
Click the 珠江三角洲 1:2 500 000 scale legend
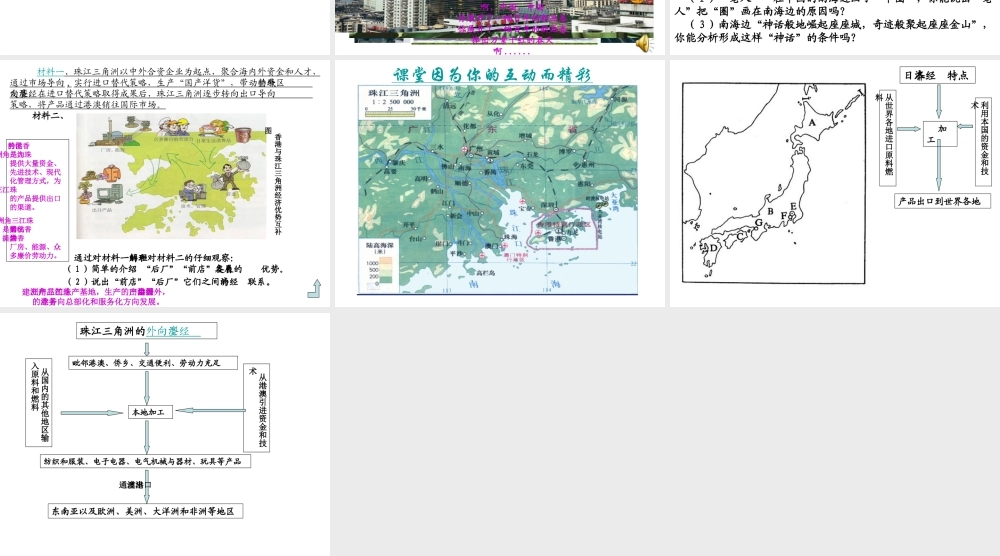pos(394,102)
